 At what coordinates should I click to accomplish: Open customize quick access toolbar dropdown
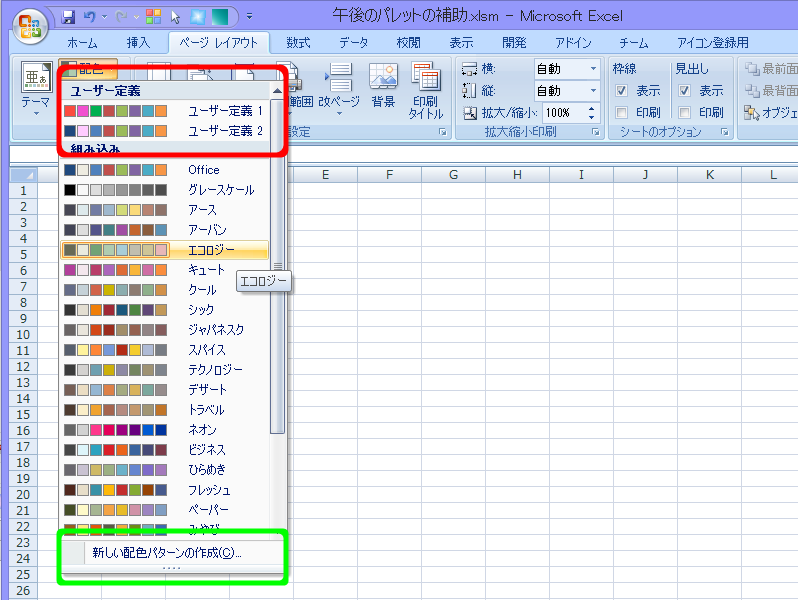pos(249,16)
